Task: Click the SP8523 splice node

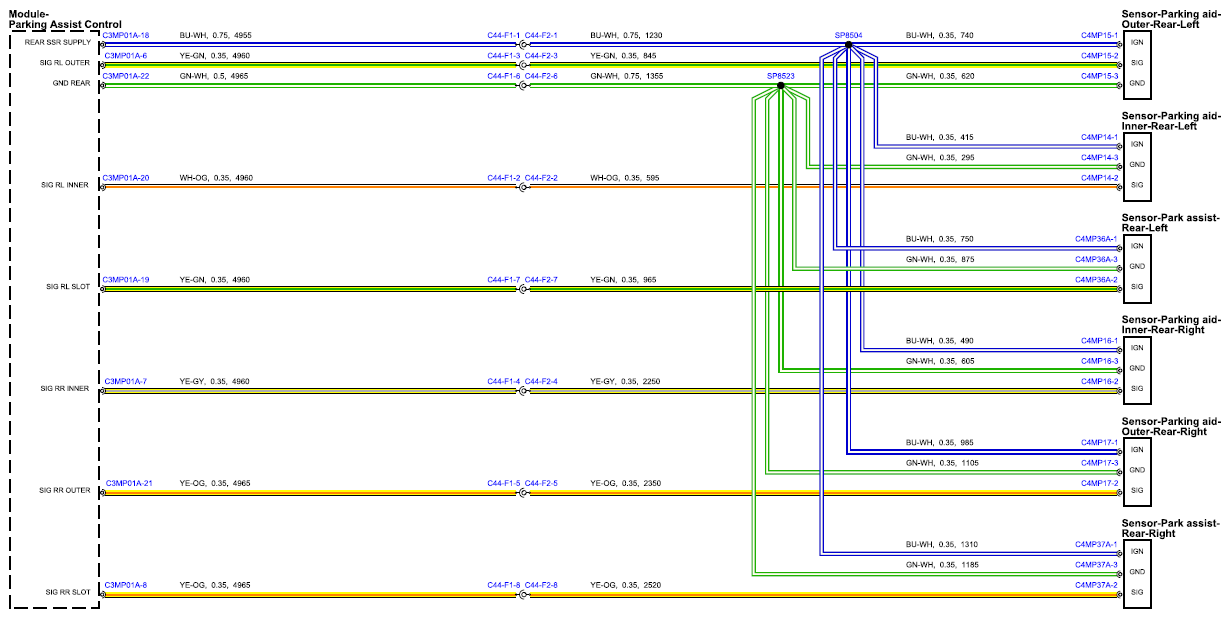Action: (780, 85)
